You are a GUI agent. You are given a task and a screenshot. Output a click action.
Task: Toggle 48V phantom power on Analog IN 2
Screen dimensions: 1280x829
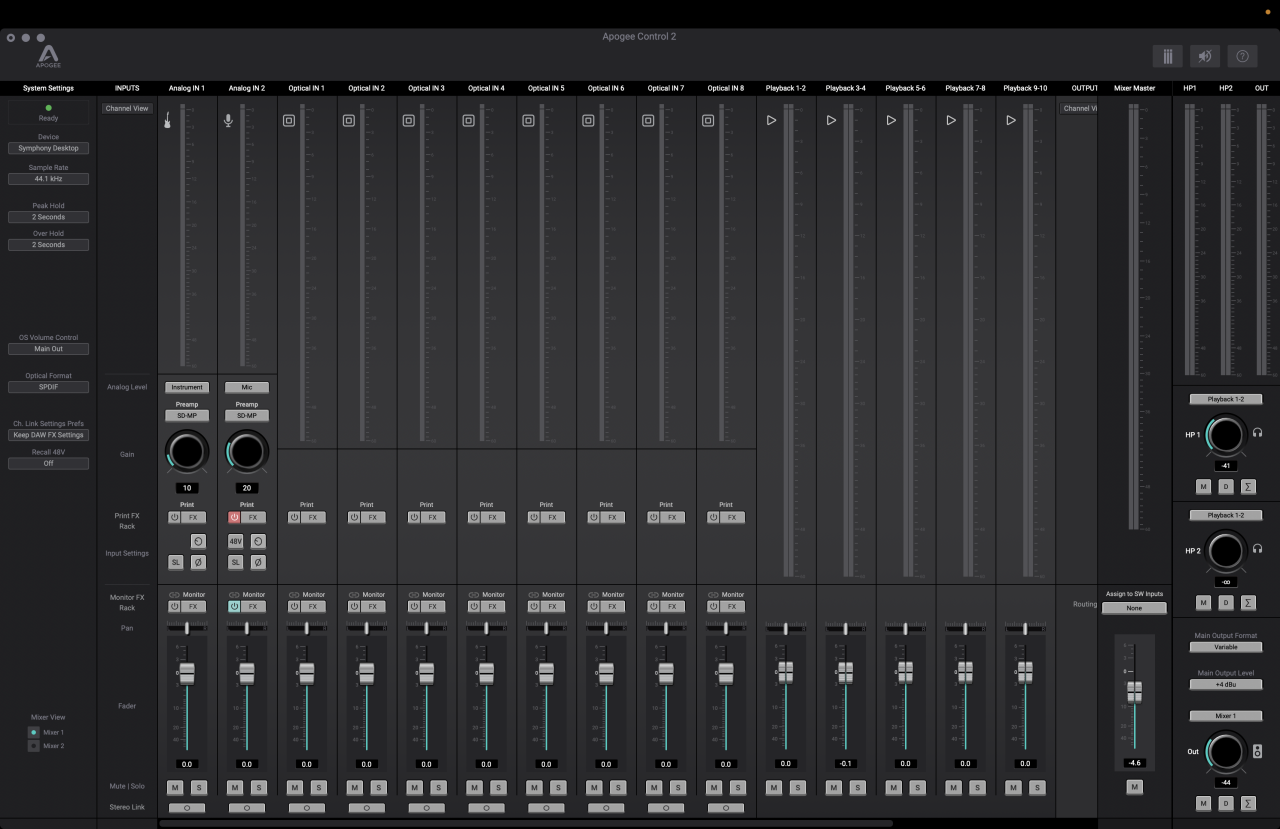click(236, 541)
